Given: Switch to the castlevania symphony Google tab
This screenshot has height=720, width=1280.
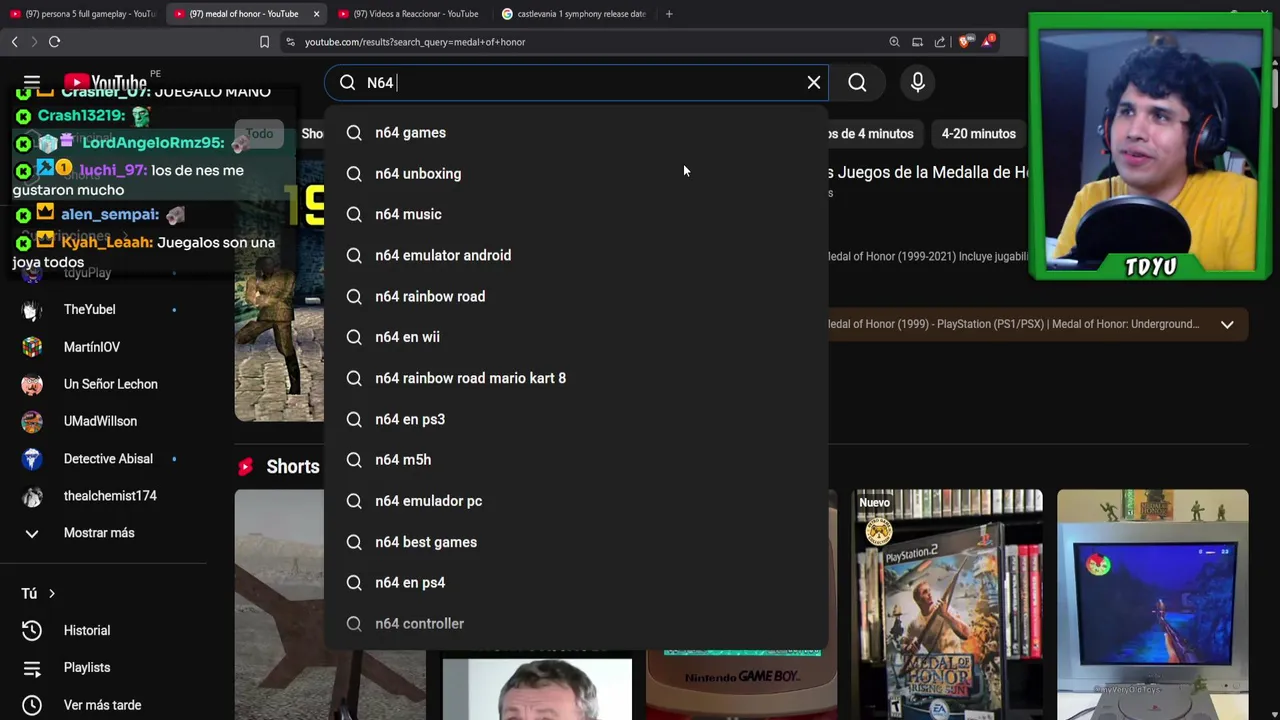Looking at the screenshot, I should [575, 14].
